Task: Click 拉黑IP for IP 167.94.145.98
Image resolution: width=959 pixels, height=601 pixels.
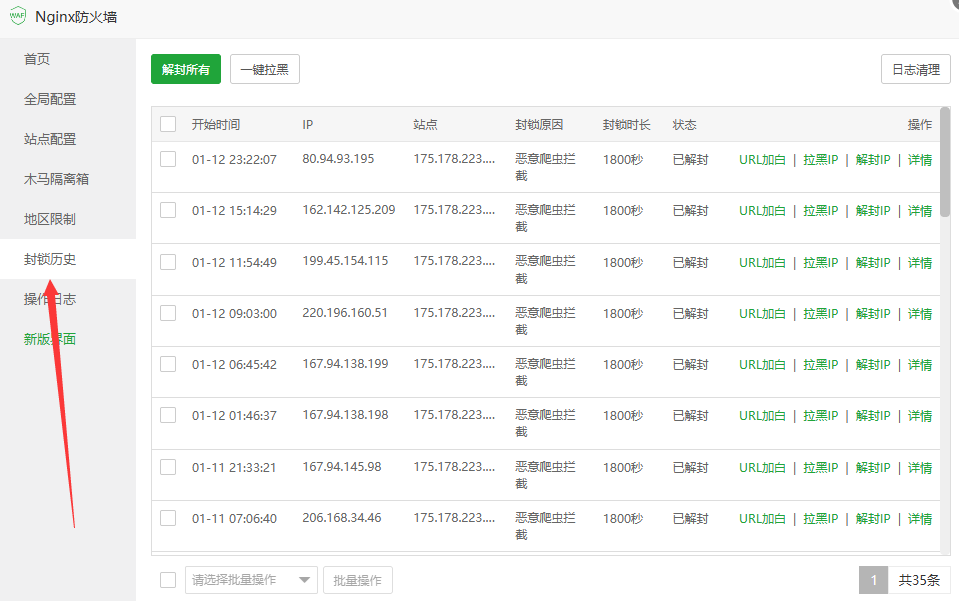Action: click(821, 468)
